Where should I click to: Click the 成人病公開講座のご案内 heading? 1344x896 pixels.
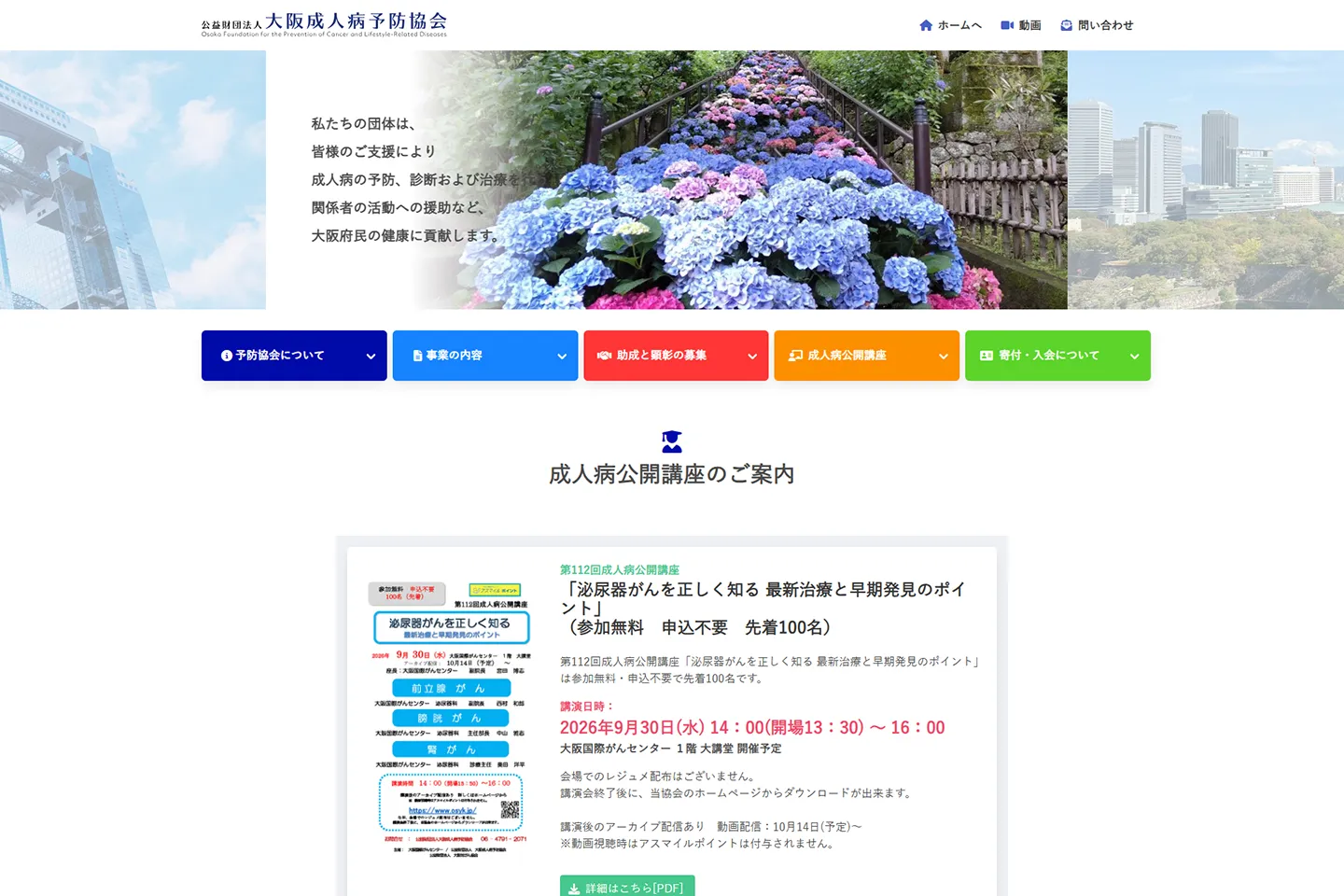pyautogui.click(x=672, y=474)
